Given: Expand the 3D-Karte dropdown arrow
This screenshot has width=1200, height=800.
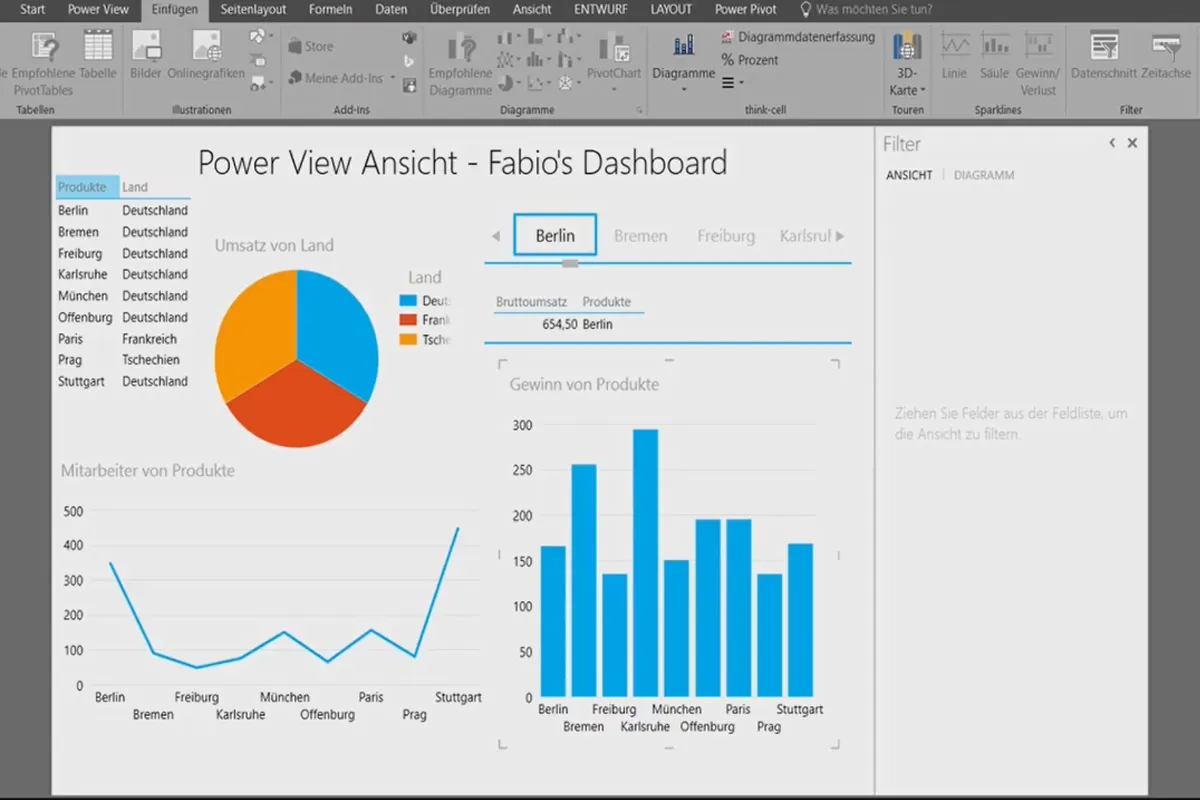Looking at the screenshot, I should click(x=923, y=90).
